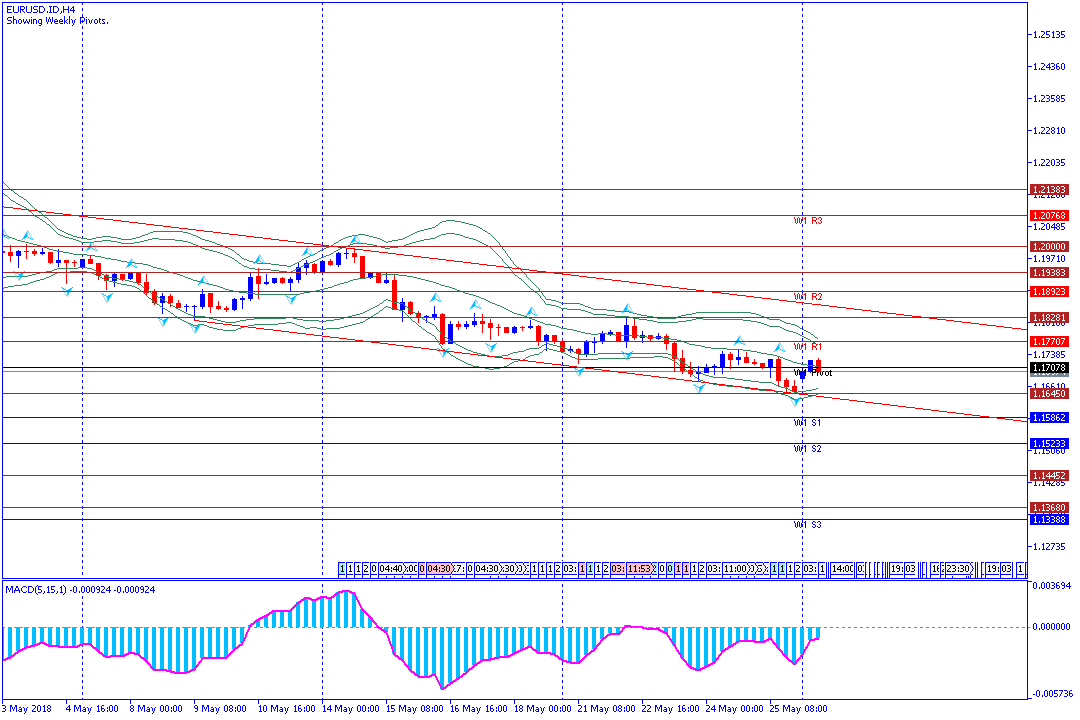Select the 23:30 event marker
Screen dimensions: 1080x720
coord(957,569)
